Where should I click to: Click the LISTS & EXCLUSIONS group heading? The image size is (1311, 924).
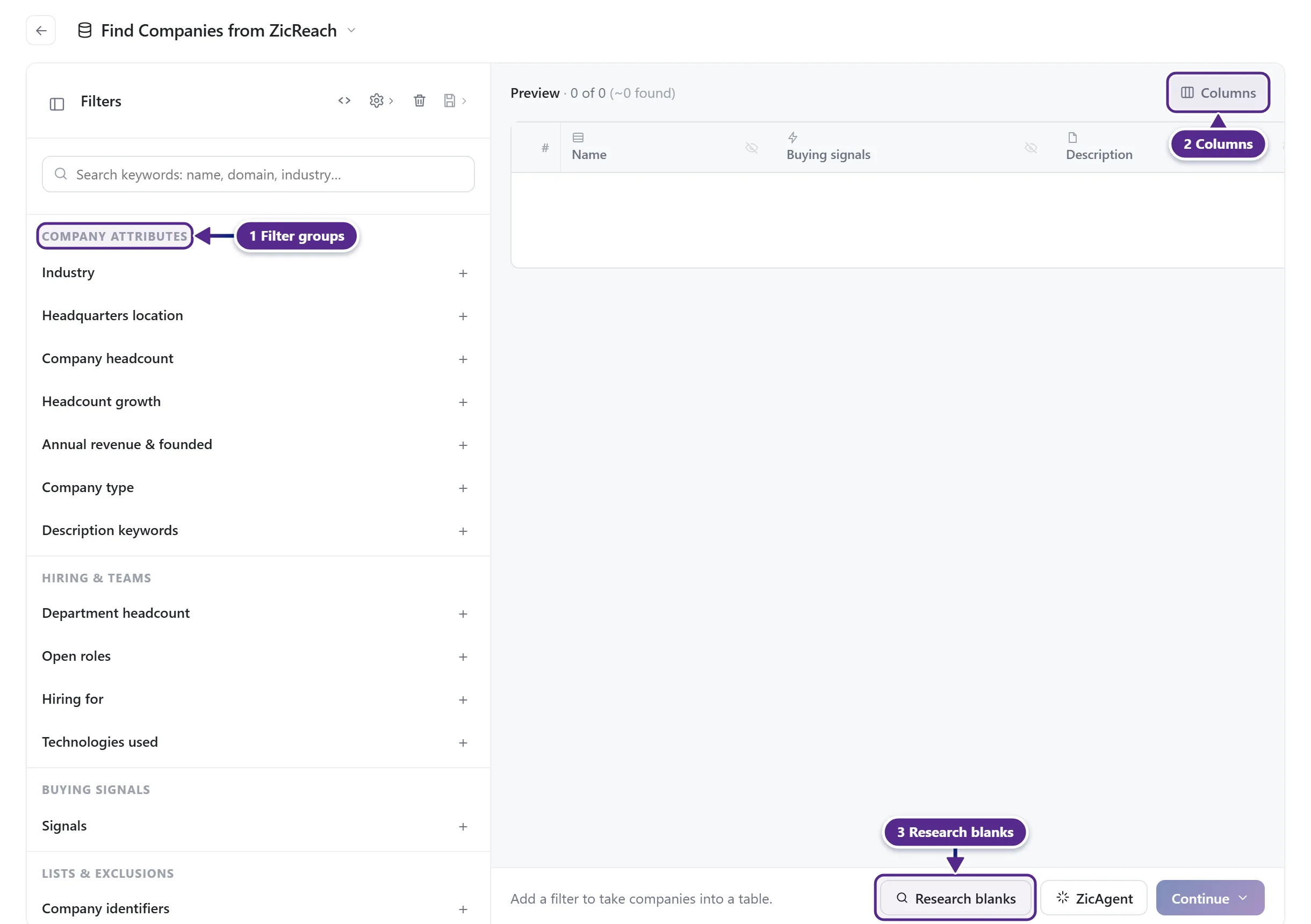[x=108, y=874]
